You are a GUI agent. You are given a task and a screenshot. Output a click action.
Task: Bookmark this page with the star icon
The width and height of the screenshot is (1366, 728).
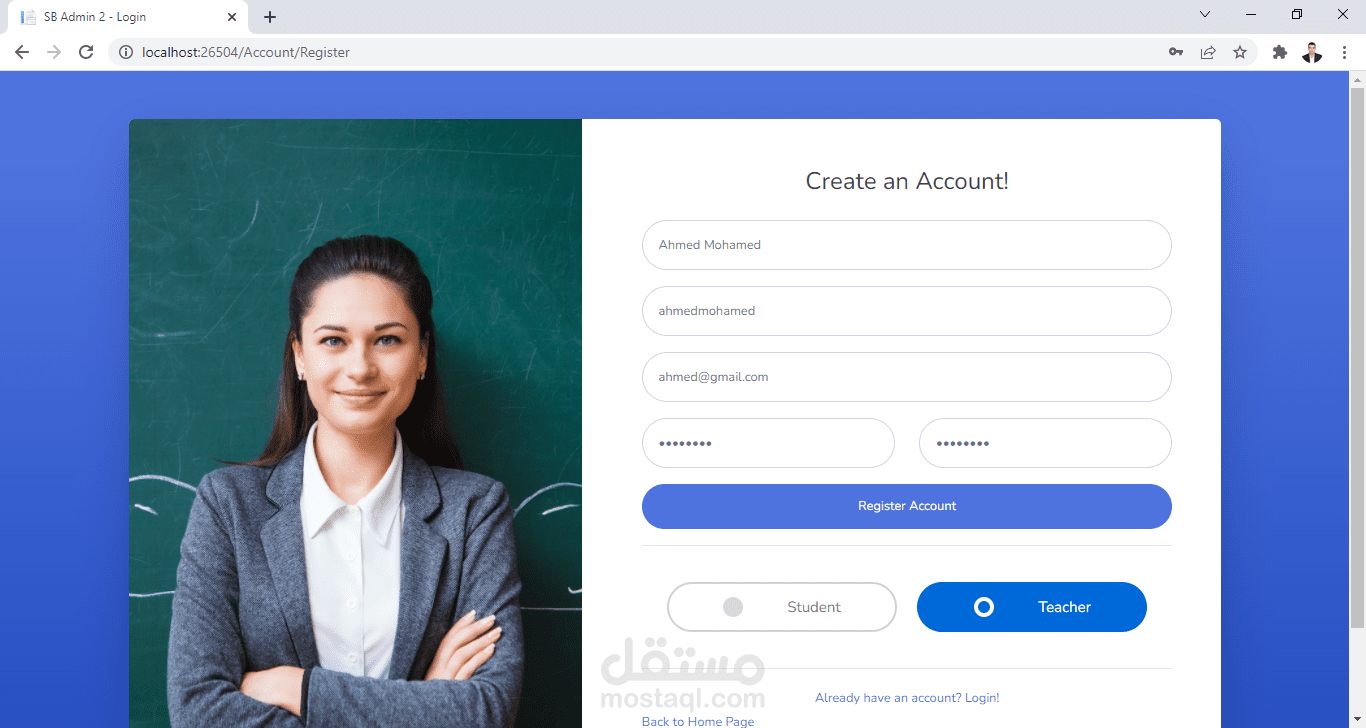[x=1240, y=52]
